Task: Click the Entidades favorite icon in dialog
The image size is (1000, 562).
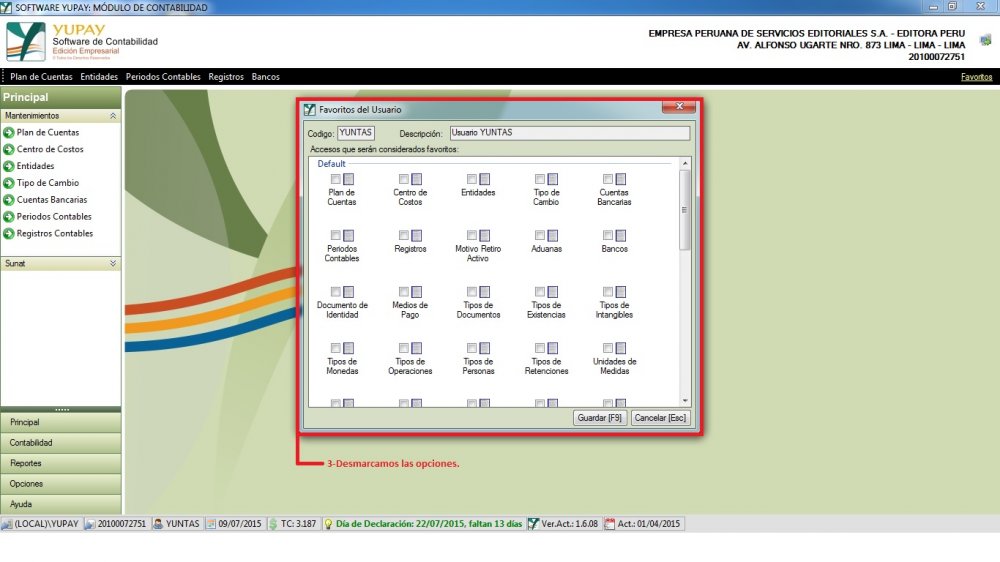Action: point(485,179)
